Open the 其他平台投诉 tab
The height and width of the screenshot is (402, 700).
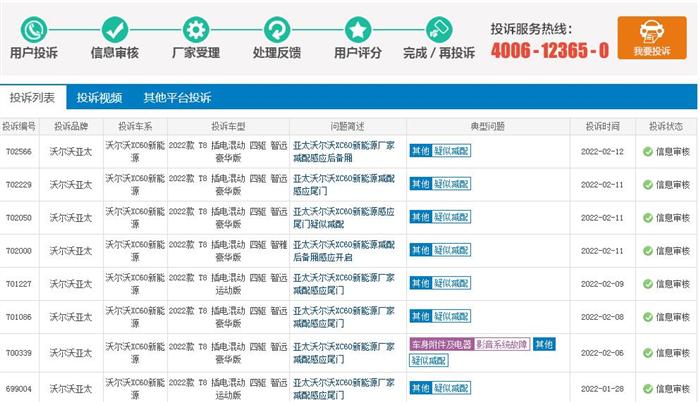click(177, 98)
